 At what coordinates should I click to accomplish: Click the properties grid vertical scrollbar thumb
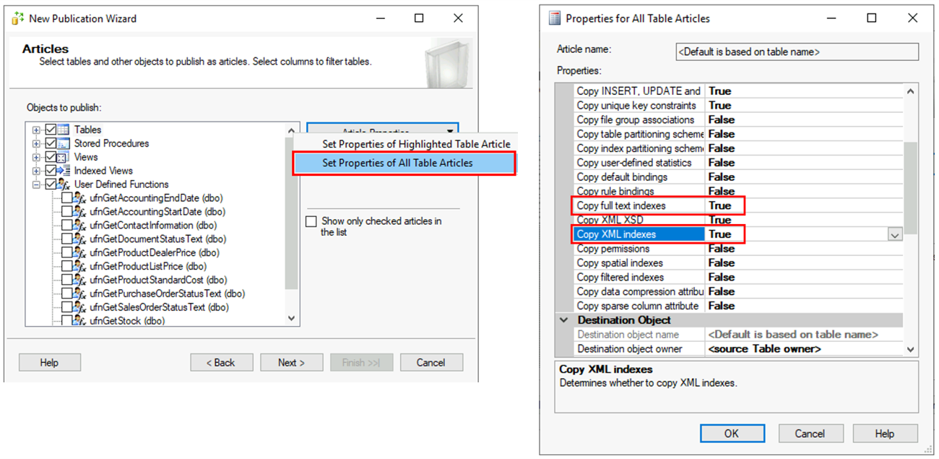pos(910,188)
